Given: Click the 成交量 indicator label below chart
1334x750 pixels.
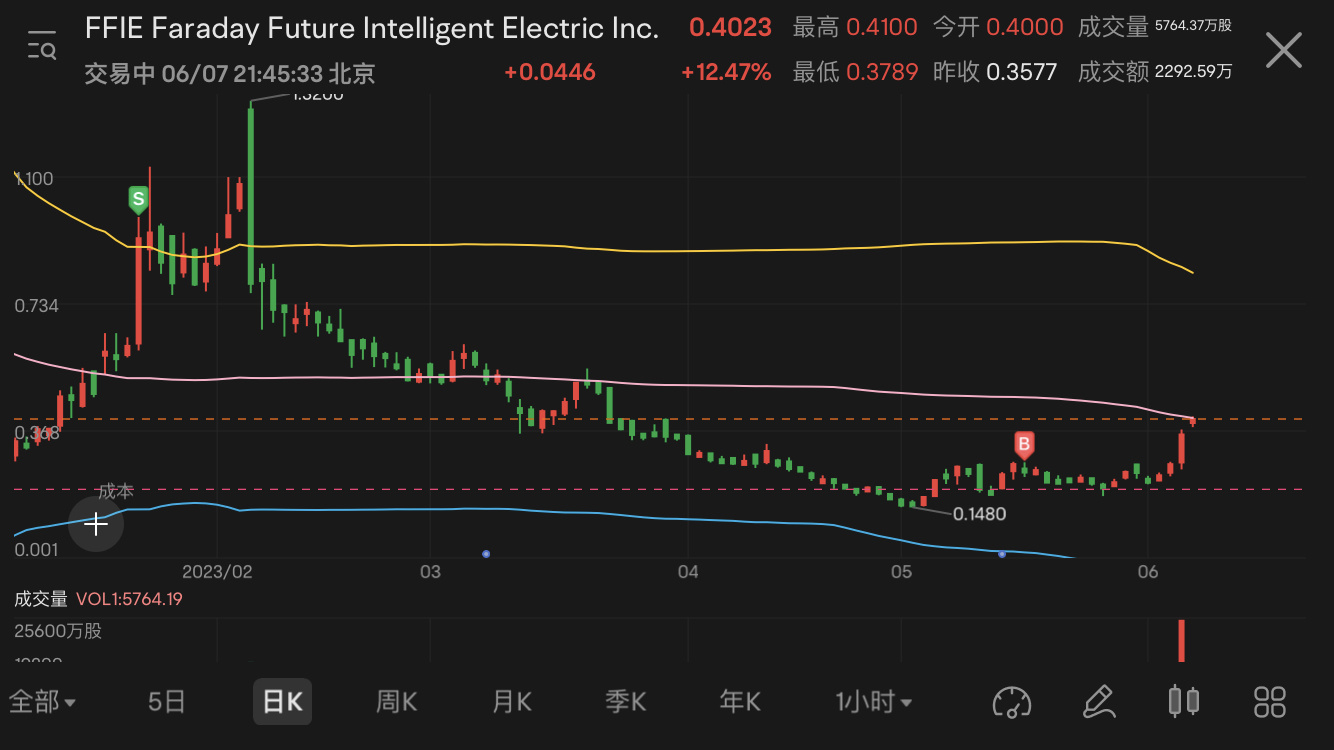Looking at the screenshot, I should click(41, 599).
